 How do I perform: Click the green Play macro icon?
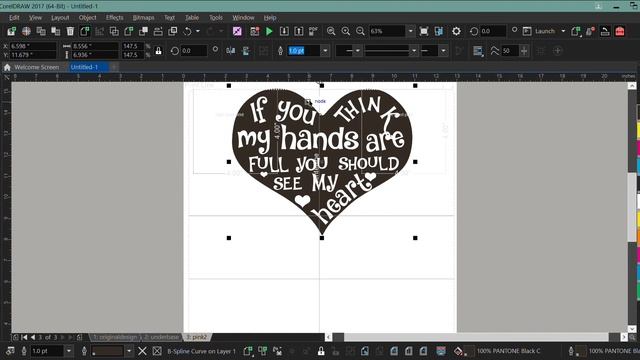point(269,31)
